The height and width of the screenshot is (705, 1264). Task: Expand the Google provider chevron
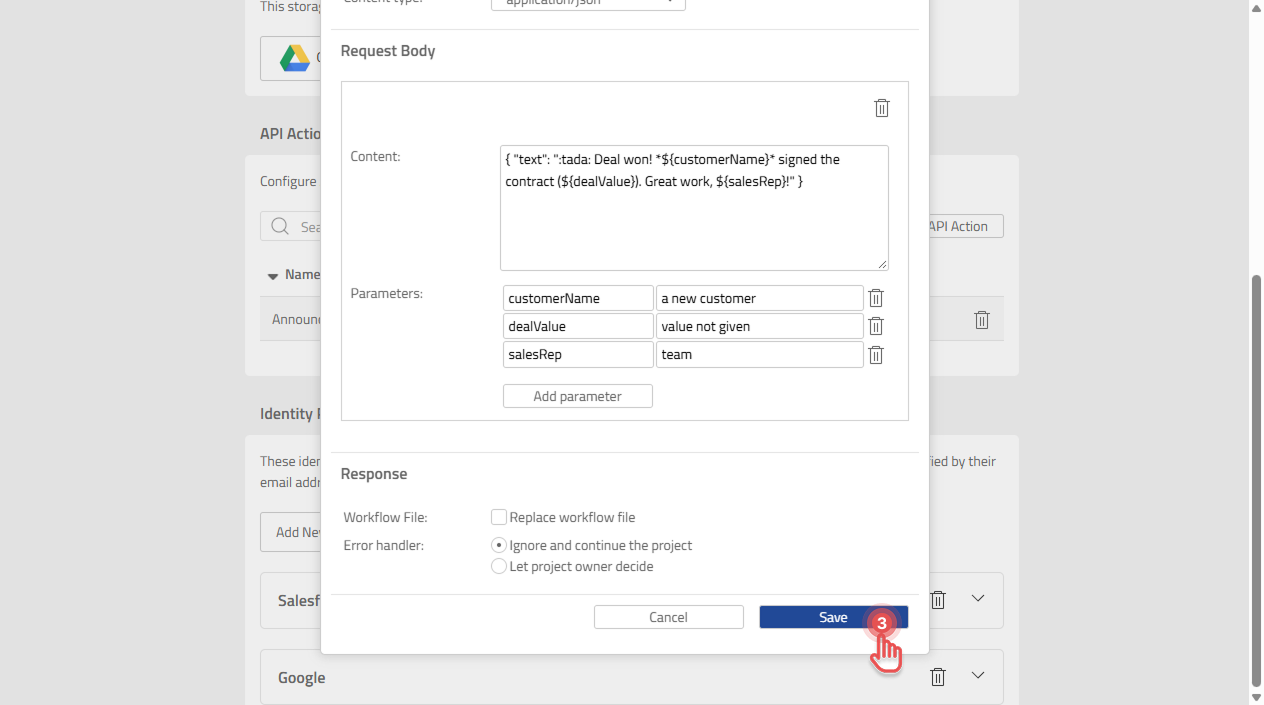point(978,676)
